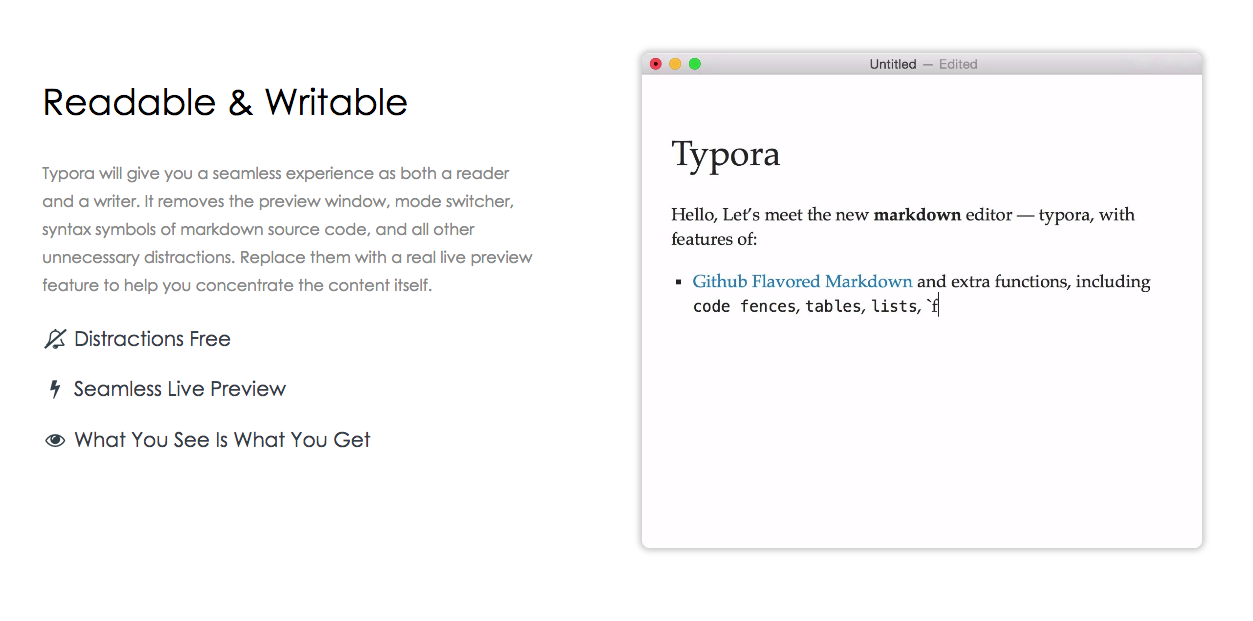This screenshot has height=621, width=1253.
Task: Click the bold word markdown in editor
Action: coord(917,215)
